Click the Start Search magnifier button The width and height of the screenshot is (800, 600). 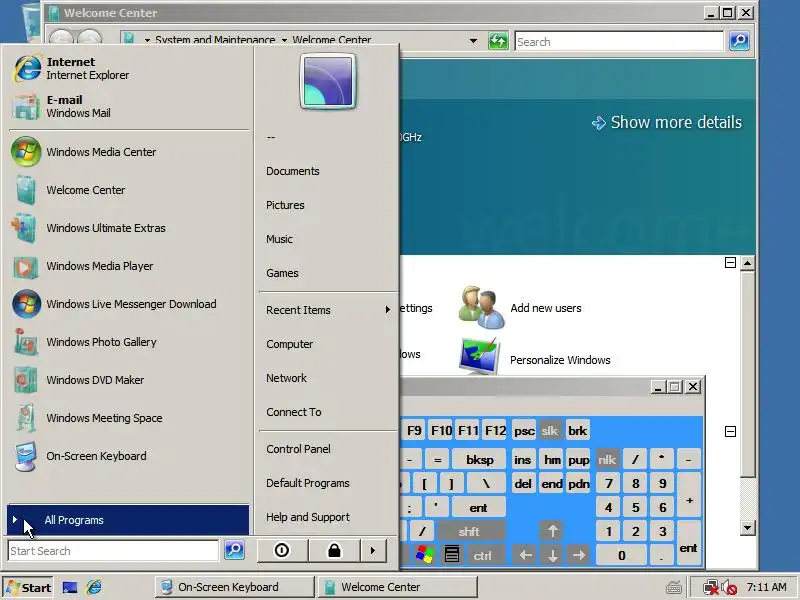click(x=234, y=550)
